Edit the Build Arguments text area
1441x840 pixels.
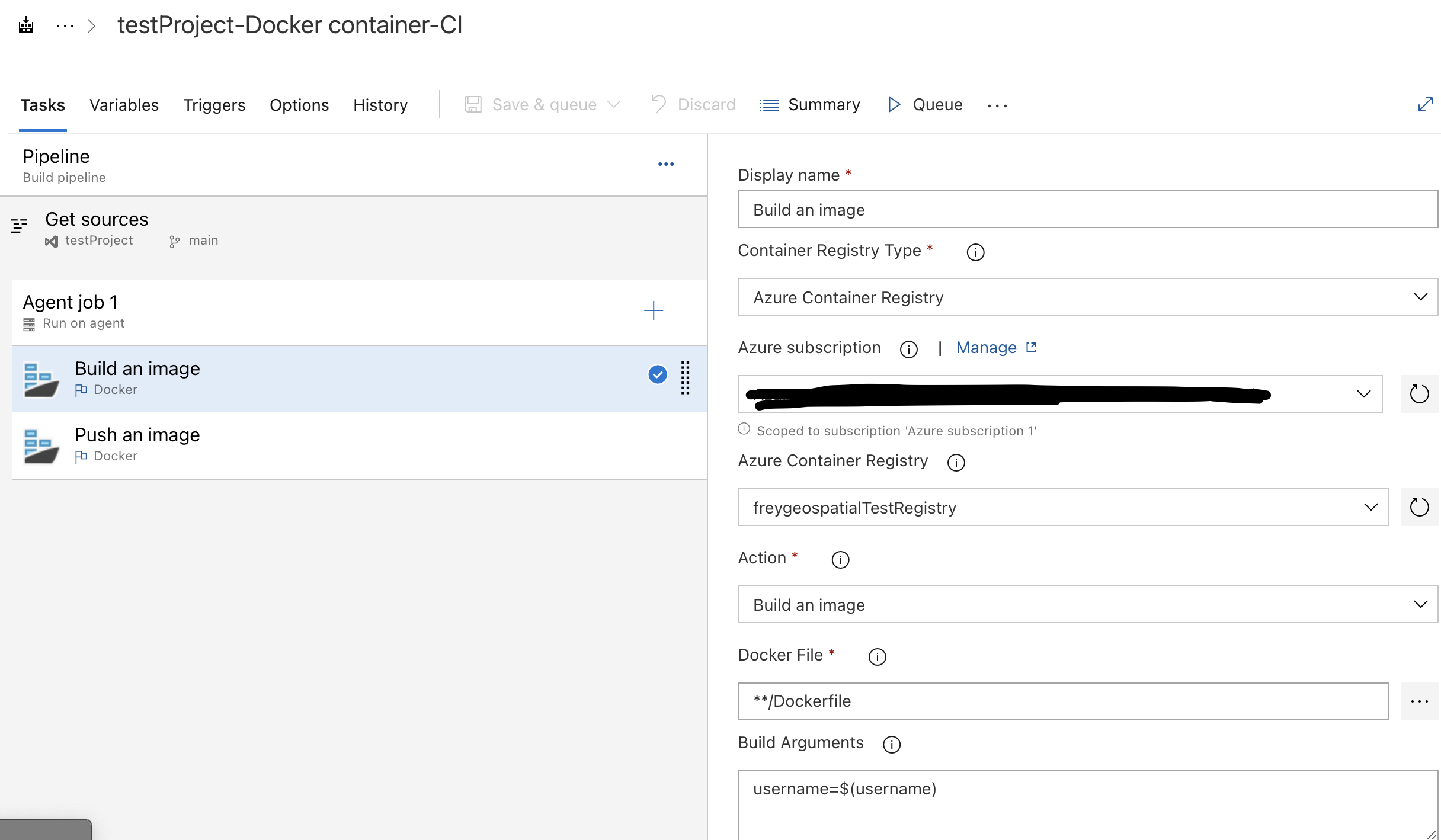tap(1087, 805)
